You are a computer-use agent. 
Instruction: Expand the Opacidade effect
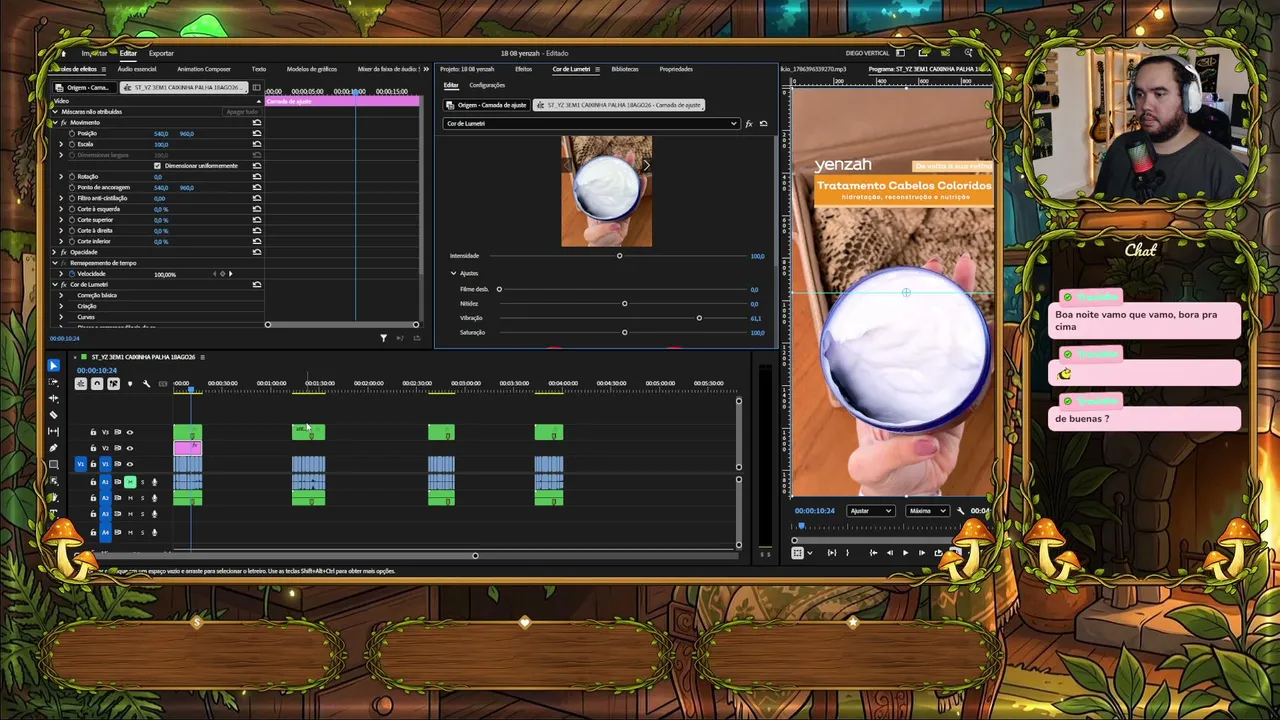click(x=54, y=252)
